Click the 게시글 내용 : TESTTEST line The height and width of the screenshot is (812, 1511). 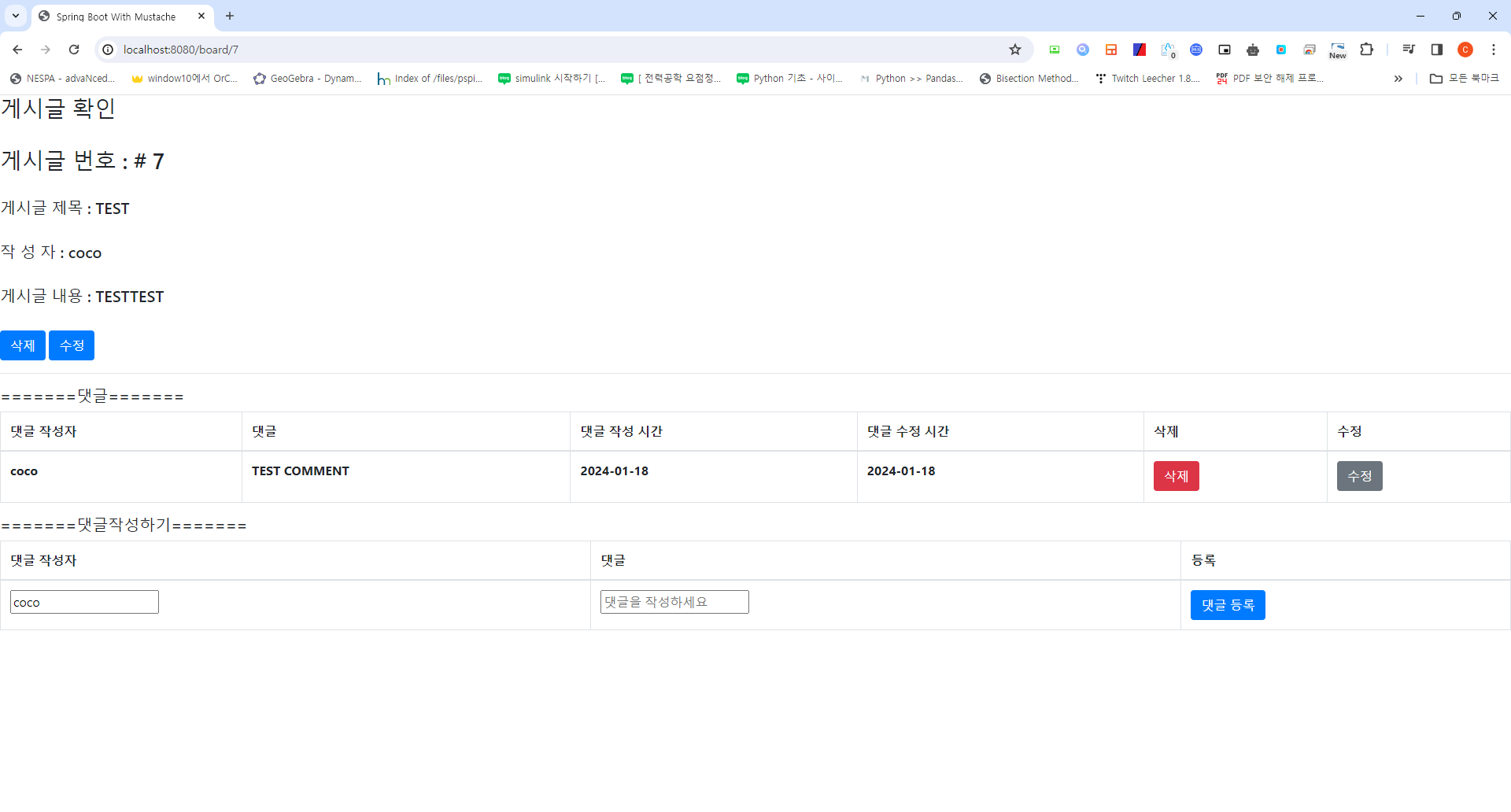coord(83,296)
